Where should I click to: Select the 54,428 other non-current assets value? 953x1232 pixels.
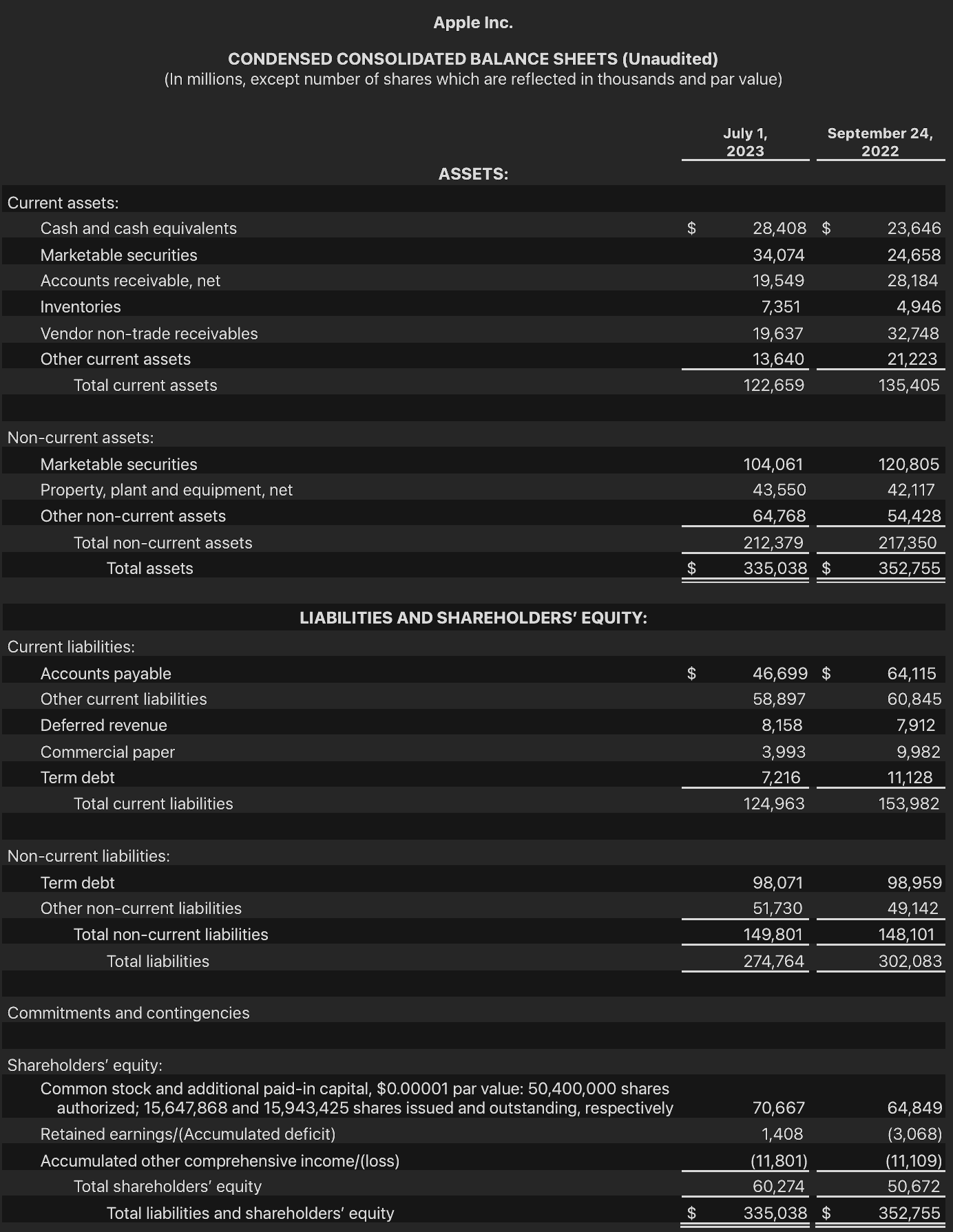[914, 516]
